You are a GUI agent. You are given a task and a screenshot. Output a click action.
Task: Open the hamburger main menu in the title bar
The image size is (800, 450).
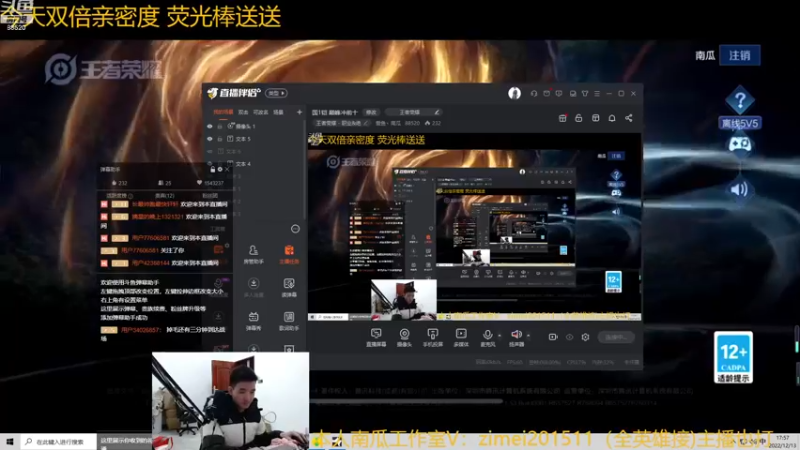pos(597,93)
